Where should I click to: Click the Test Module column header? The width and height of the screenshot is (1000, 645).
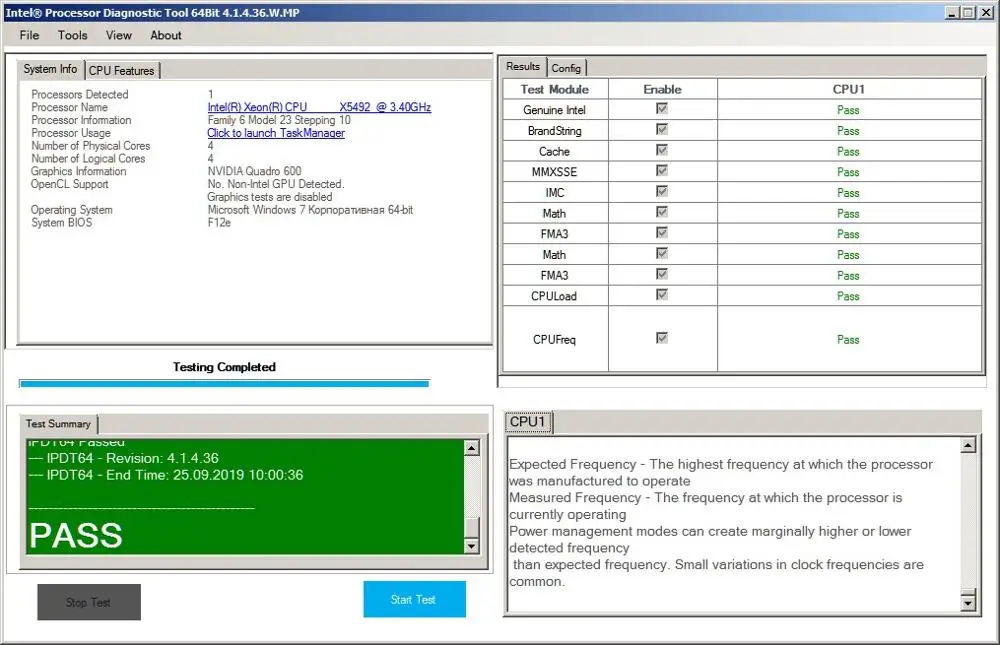point(555,89)
